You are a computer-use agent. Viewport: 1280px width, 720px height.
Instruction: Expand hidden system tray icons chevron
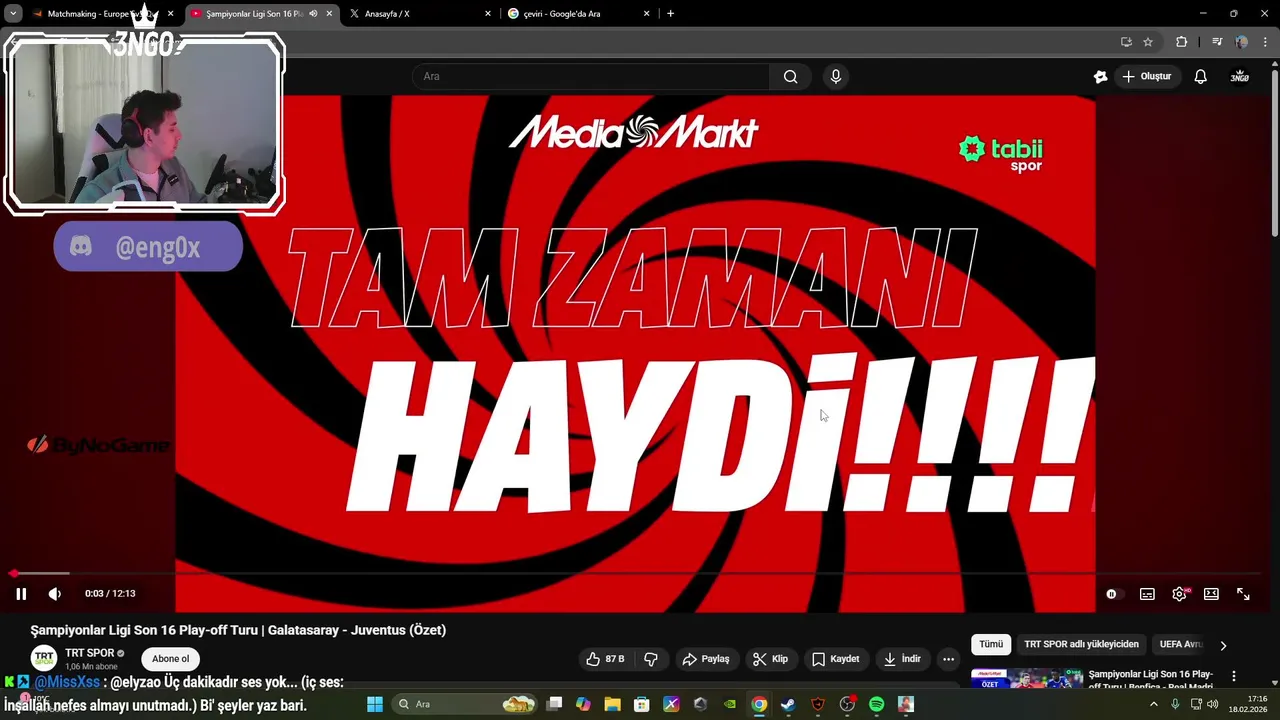tap(1154, 704)
